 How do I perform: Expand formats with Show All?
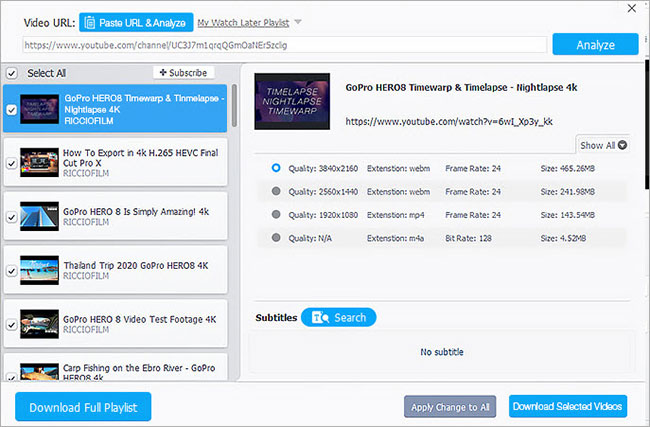coord(603,145)
